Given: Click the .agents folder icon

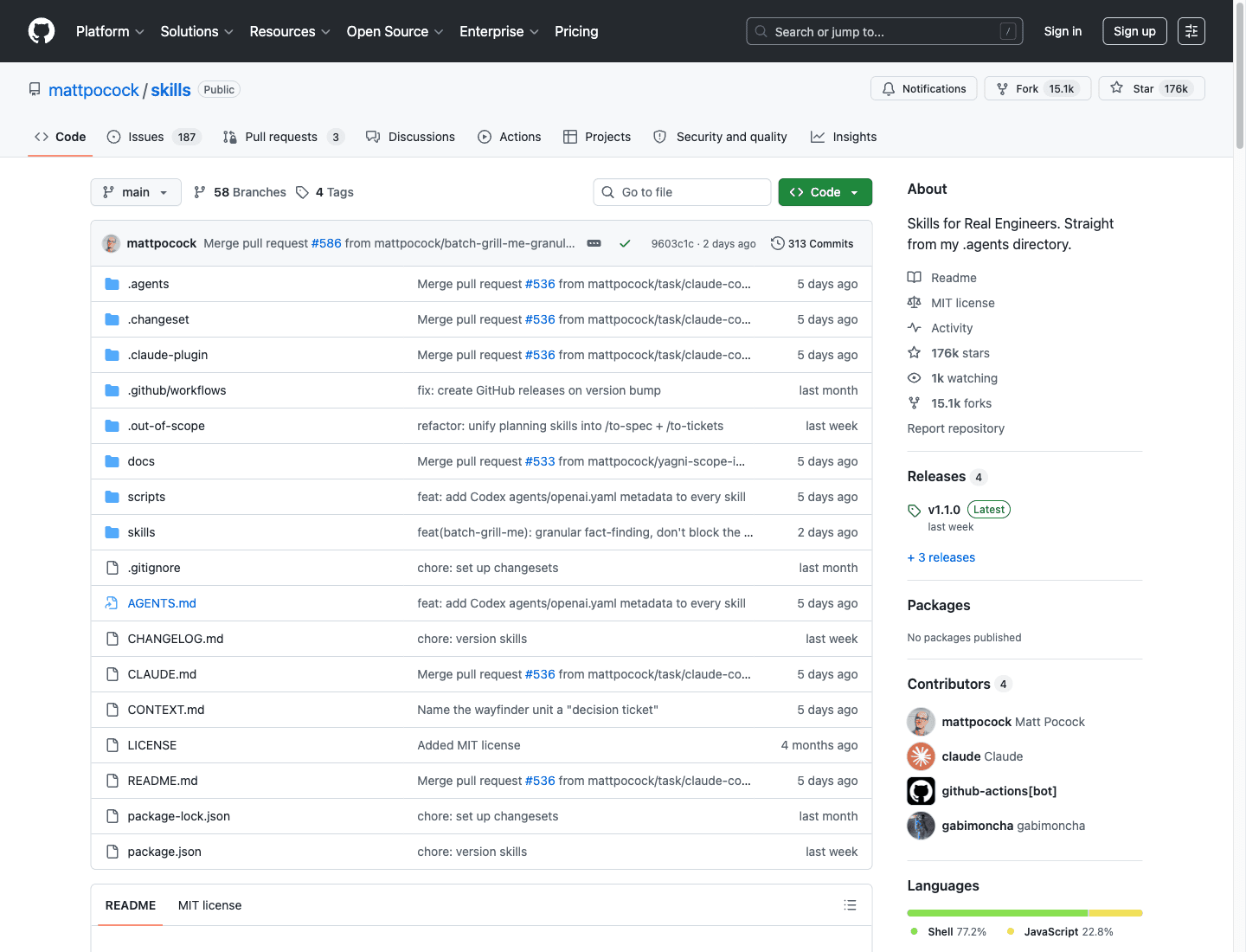Looking at the screenshot, I should coord(112,284).
